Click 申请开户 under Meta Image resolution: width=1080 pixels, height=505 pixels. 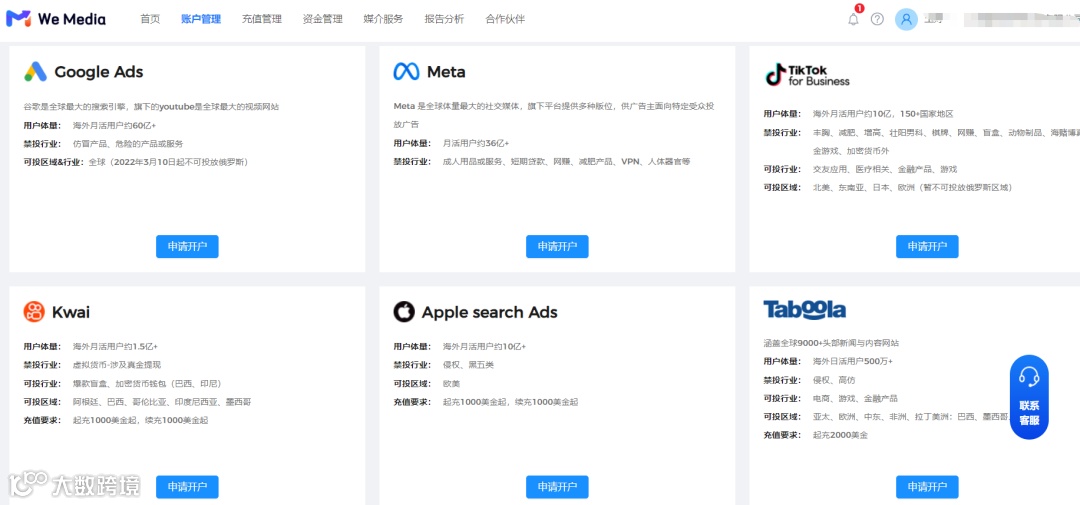[x=557, y=247]
